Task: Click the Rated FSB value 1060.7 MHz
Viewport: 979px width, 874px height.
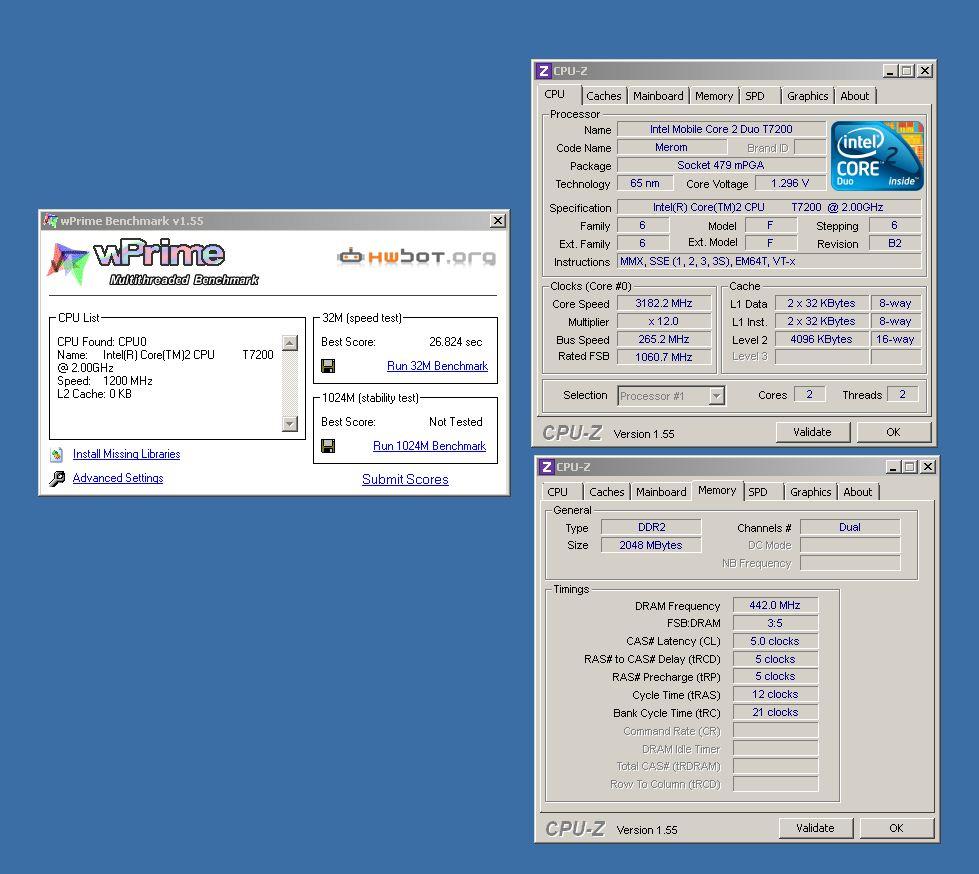Action: click(664, 357)
